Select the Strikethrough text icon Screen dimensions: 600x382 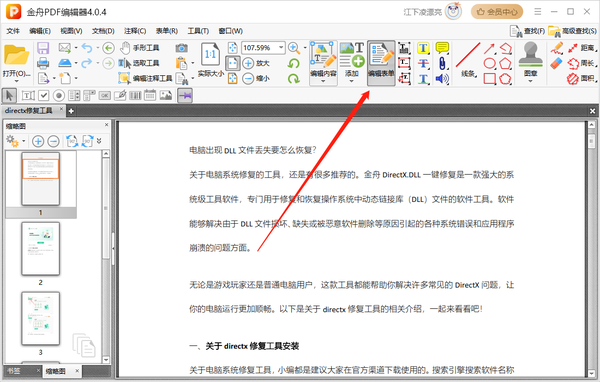point(423,63)
